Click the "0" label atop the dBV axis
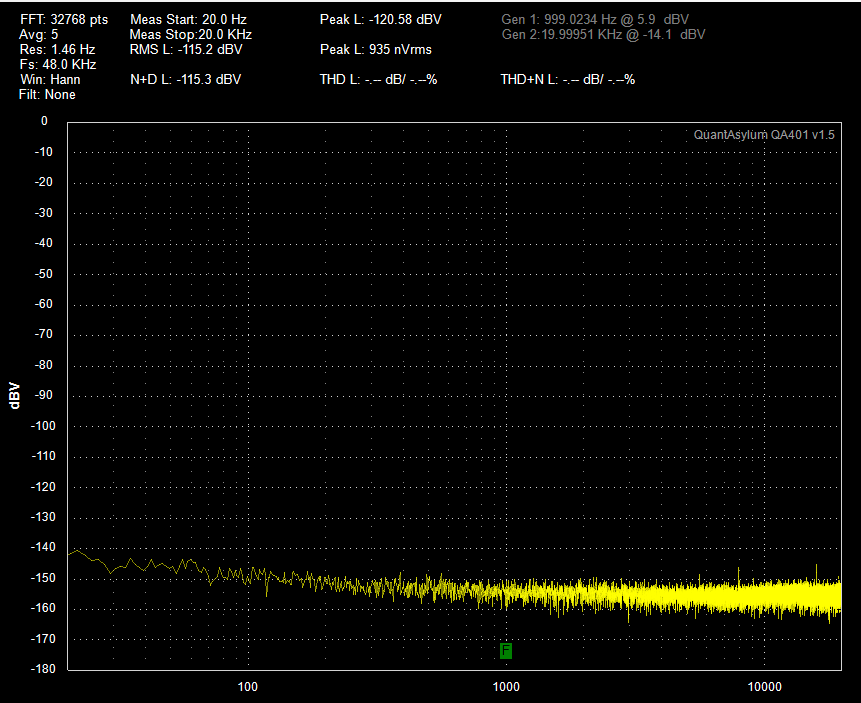Viewport: 861px width, 703px height. click(x=44, y=121)
